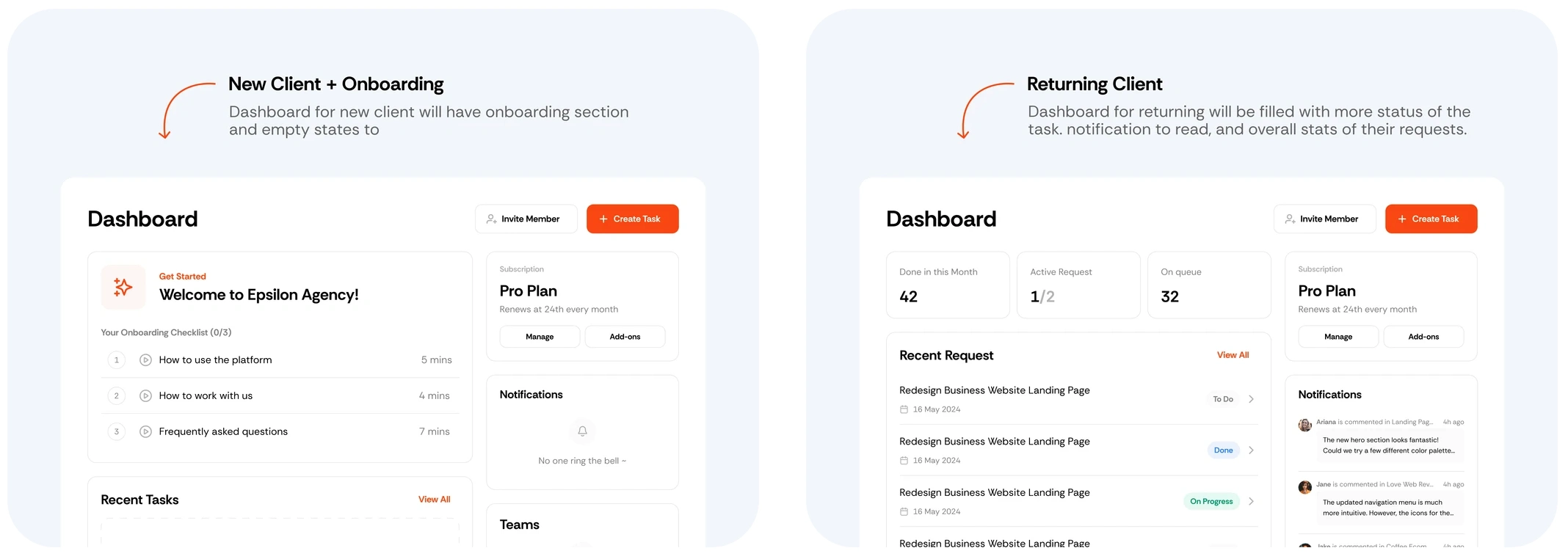Click the On Progress status badge
Screen dimensions: 1568x559
pyautogui.click(x=1211, y=502)
